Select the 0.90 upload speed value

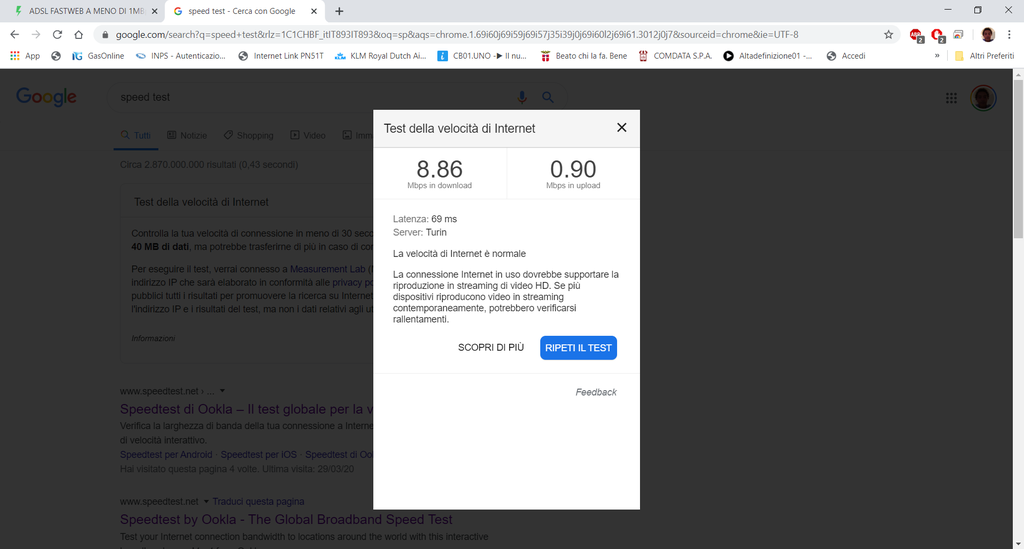[x=573, y=169]
